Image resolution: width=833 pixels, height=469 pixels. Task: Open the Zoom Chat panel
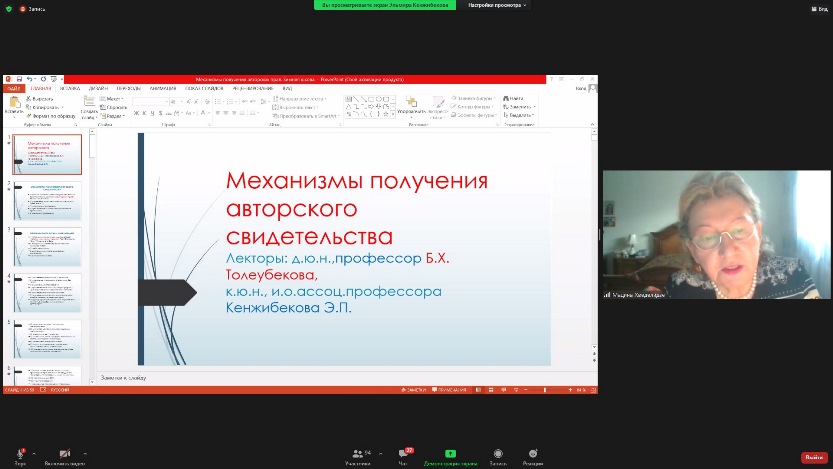pos(404,455)
